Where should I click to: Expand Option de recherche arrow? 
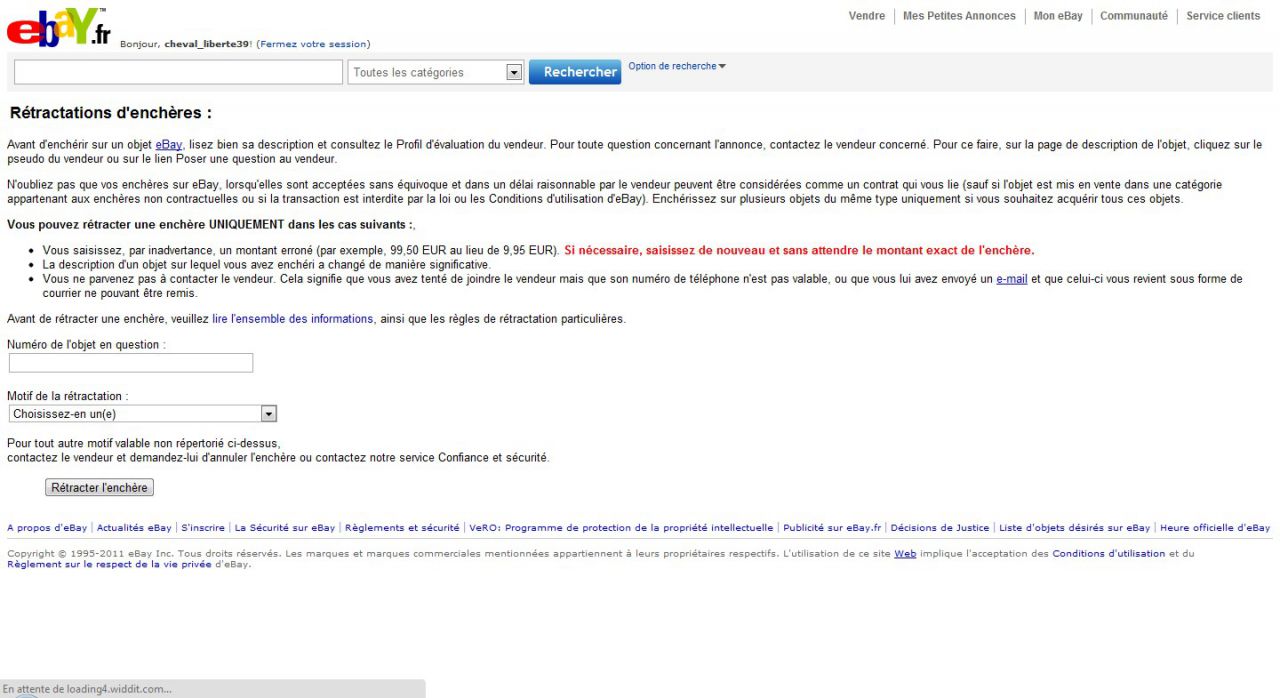722,67
